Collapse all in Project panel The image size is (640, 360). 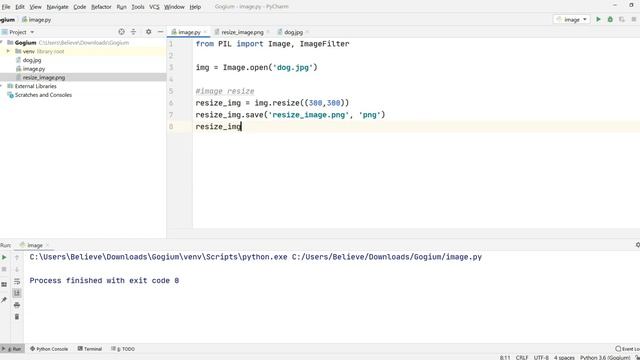coord(133,32)
